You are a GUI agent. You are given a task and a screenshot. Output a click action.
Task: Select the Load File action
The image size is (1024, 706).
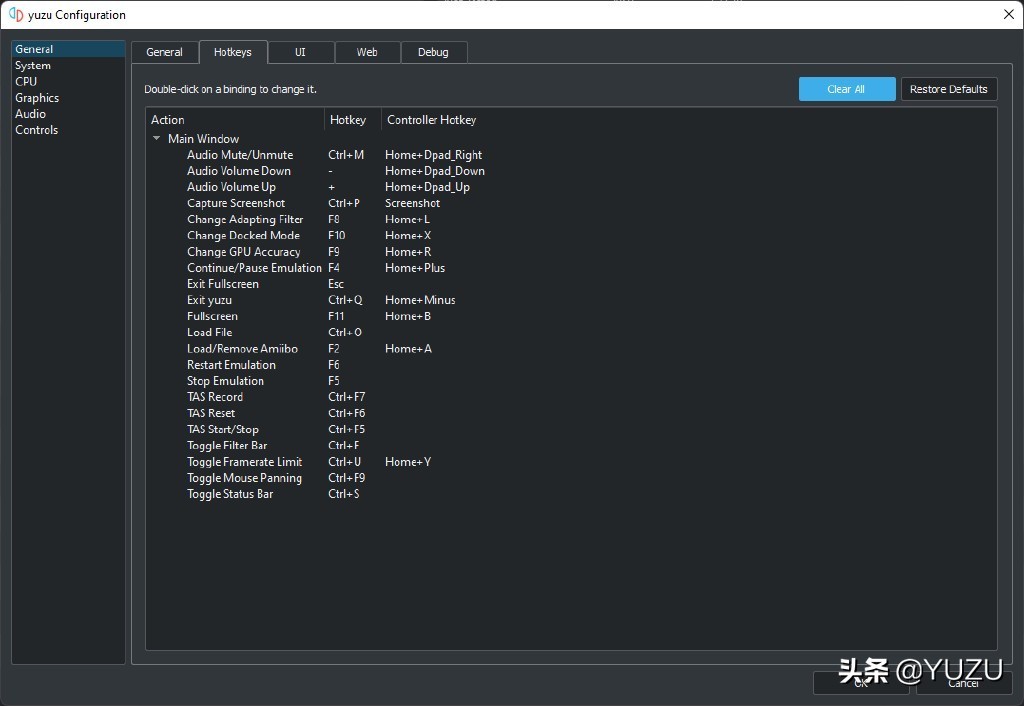210,332
